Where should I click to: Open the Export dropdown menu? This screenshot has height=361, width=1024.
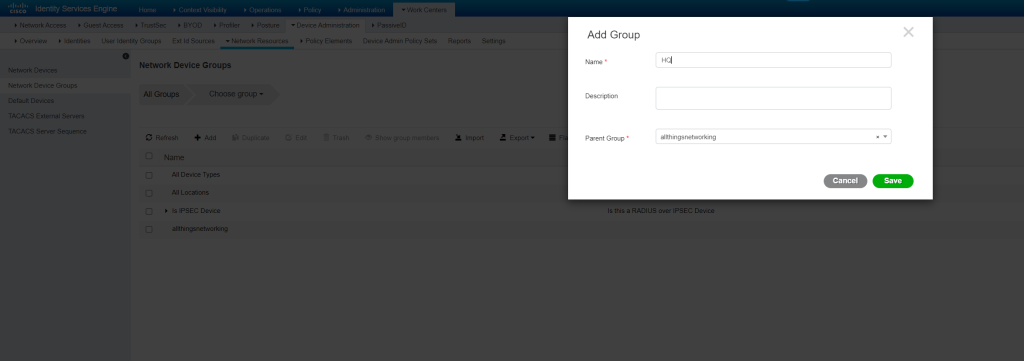(517, 138)
